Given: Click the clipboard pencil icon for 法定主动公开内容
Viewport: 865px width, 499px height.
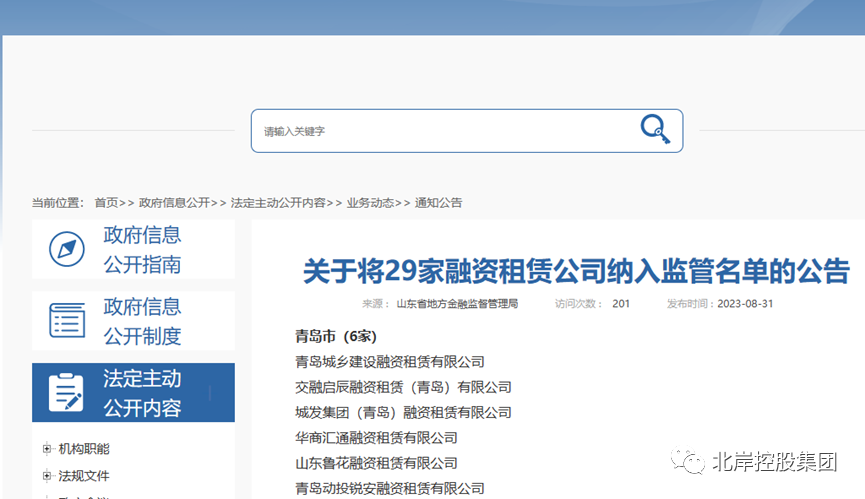Looking at the screenshot, I should pos(66,393).
